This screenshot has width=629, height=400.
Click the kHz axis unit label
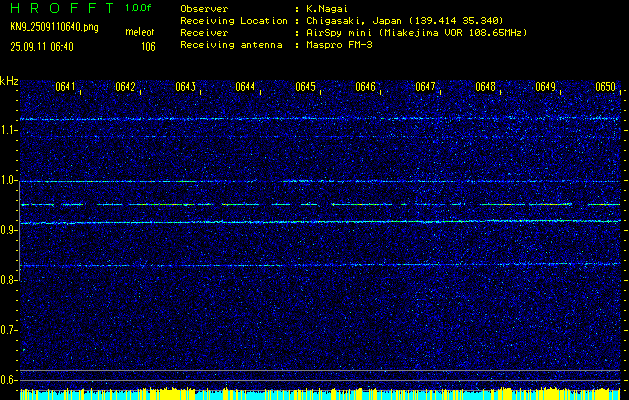point(9,81)
